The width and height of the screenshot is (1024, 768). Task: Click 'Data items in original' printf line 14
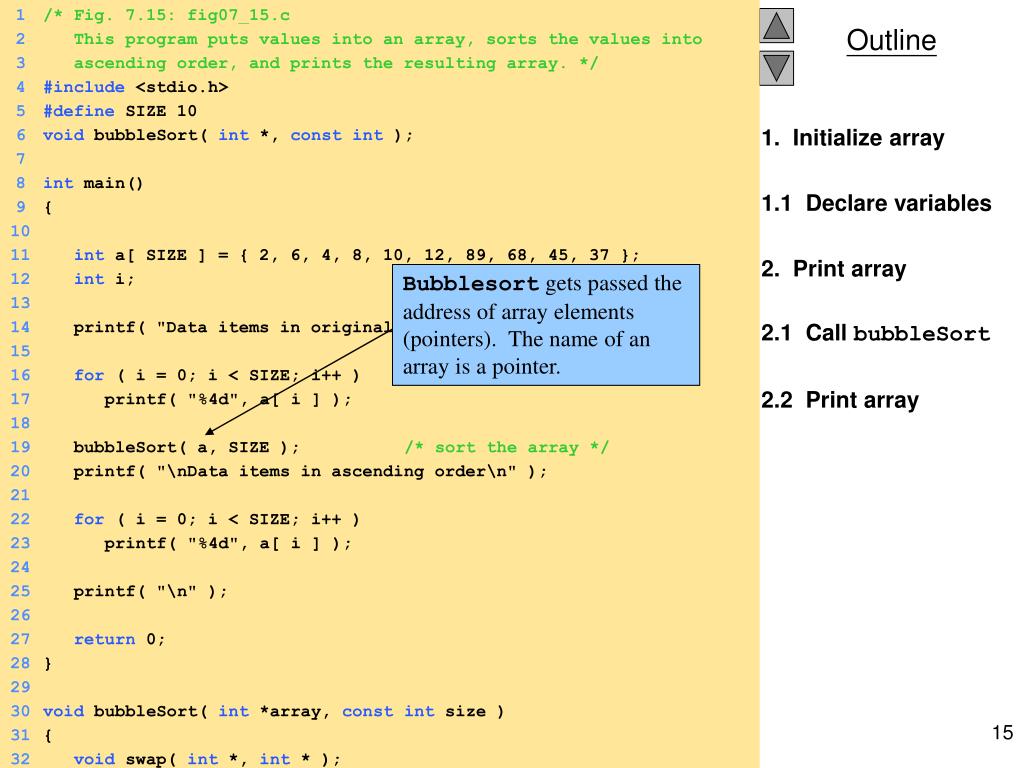[232, 327]
